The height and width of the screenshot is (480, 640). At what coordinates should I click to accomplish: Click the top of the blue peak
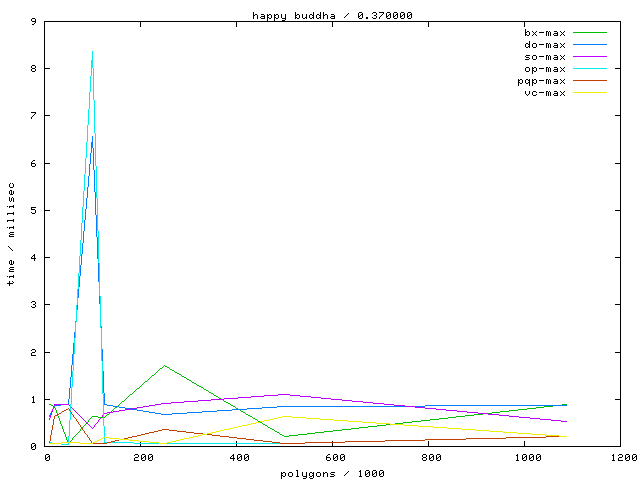click(x=92, y=137)
